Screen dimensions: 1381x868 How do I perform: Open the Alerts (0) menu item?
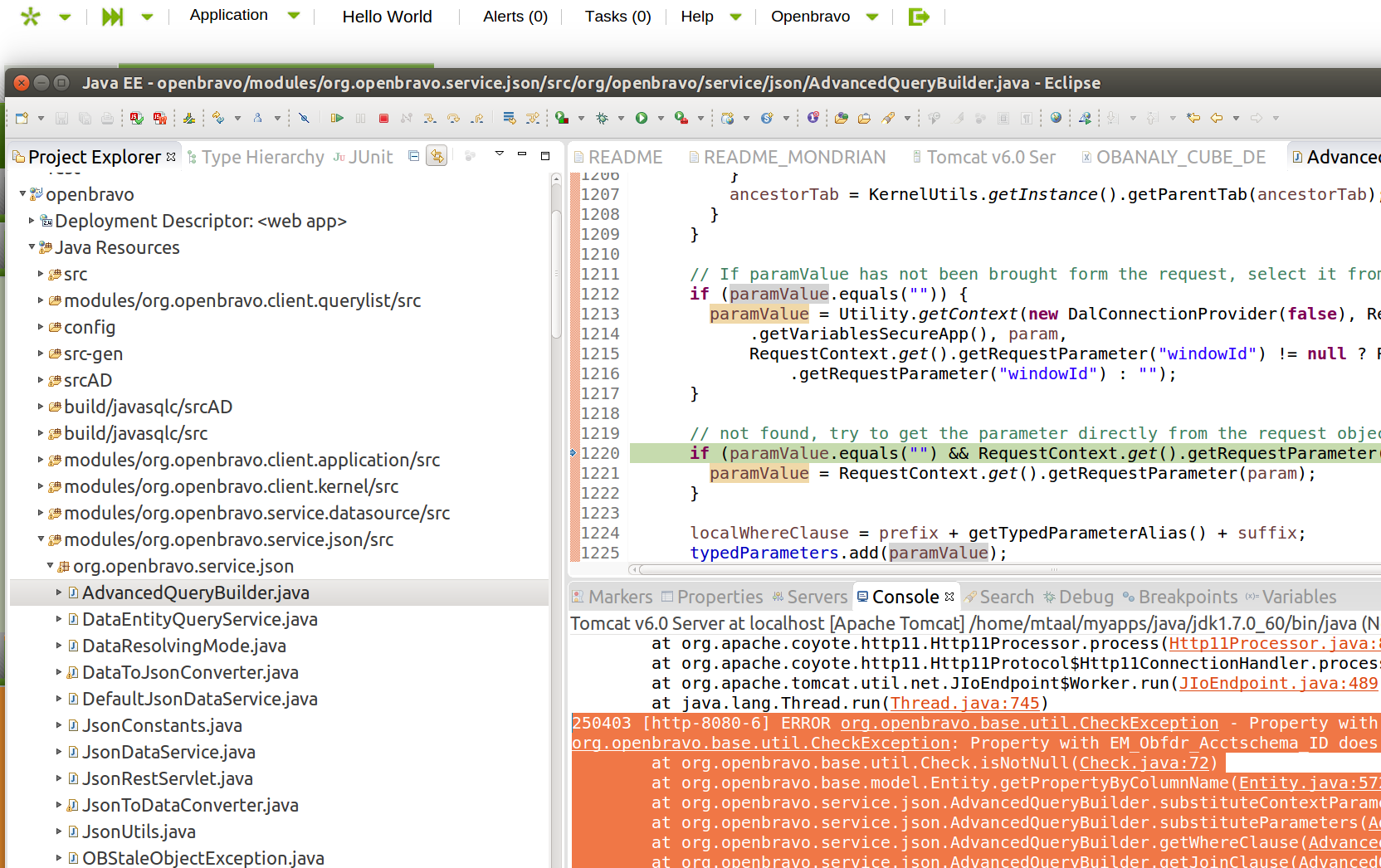[x=515, y=17]
